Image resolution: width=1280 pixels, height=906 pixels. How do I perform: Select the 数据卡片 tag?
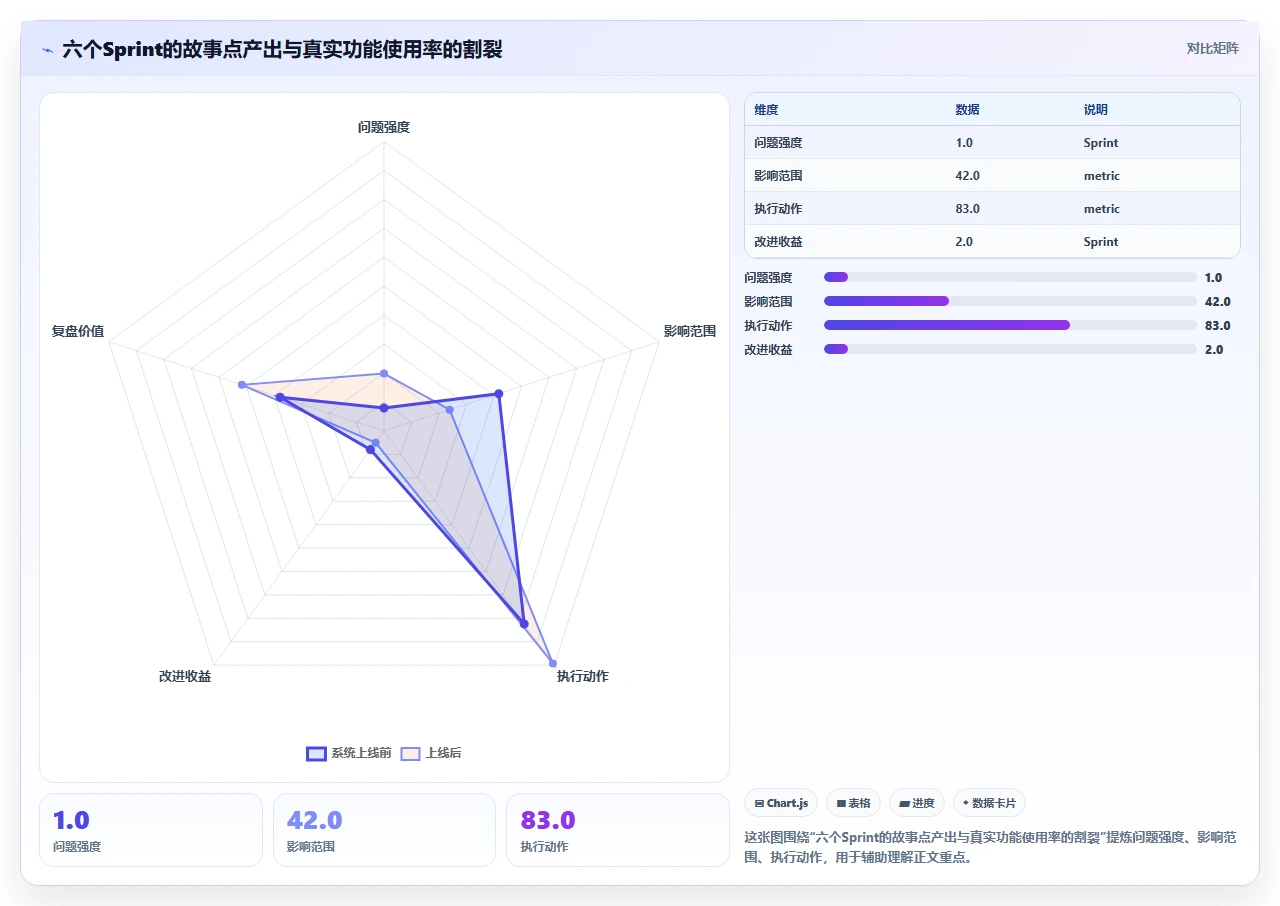(989, 803)
